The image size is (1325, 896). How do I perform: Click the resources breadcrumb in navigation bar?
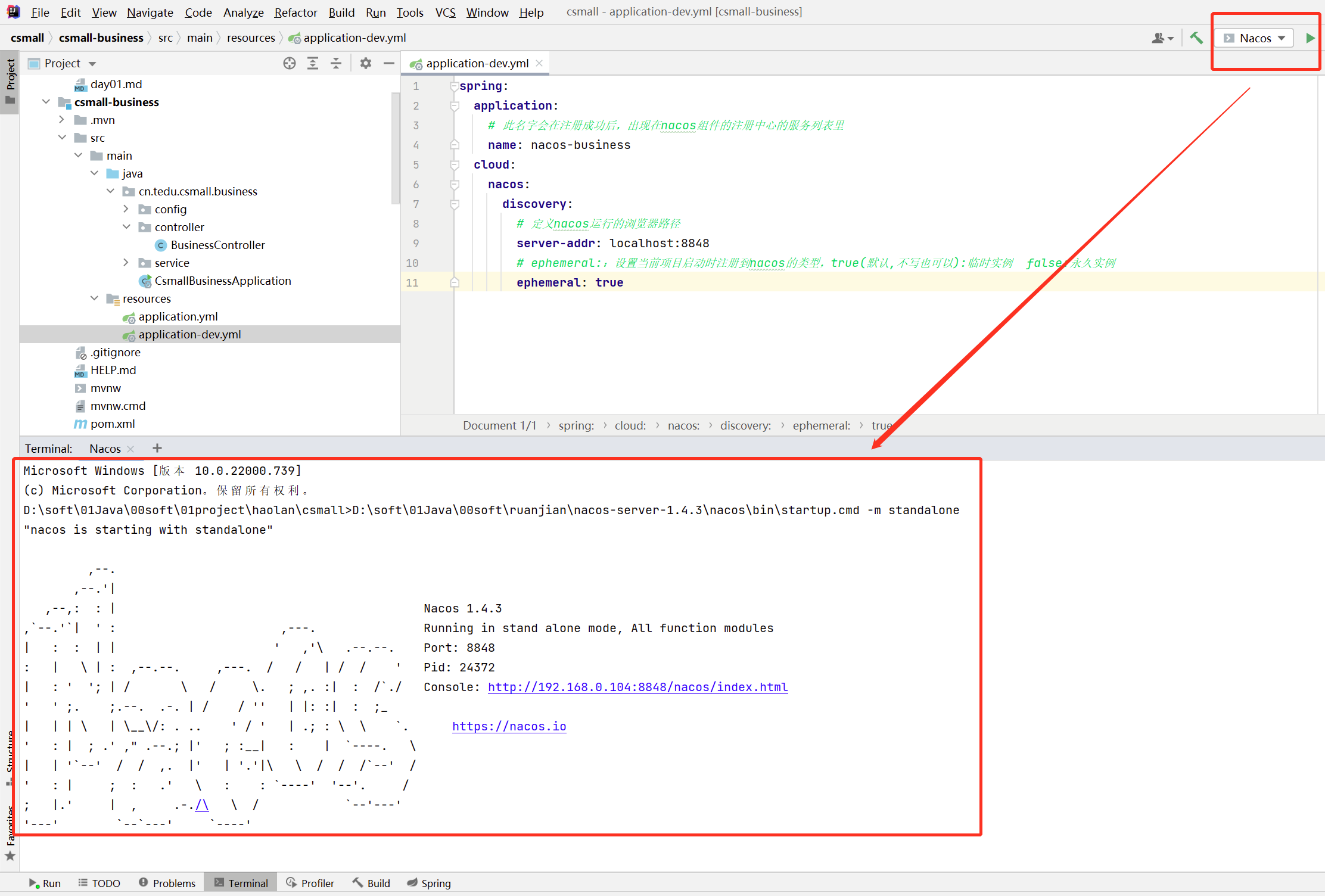251,38
